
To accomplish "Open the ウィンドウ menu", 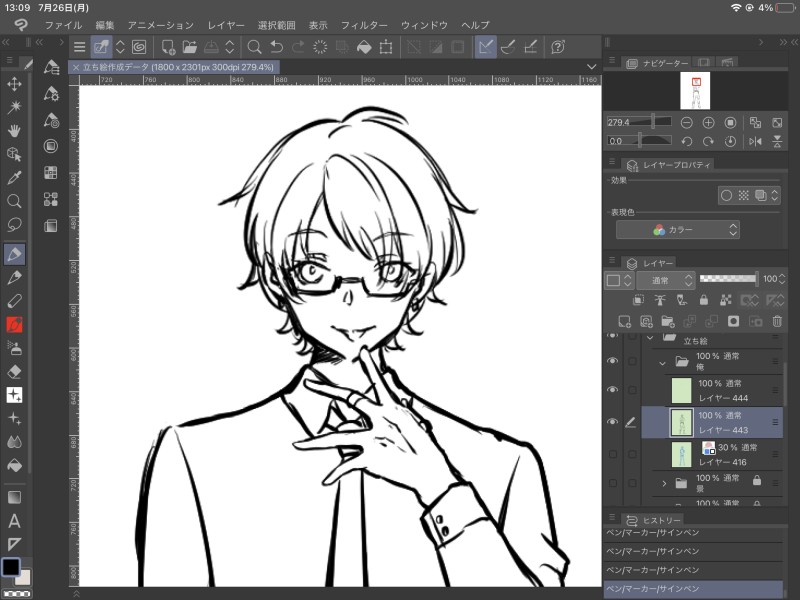I will pyautogui.click(x=424, y=25).
